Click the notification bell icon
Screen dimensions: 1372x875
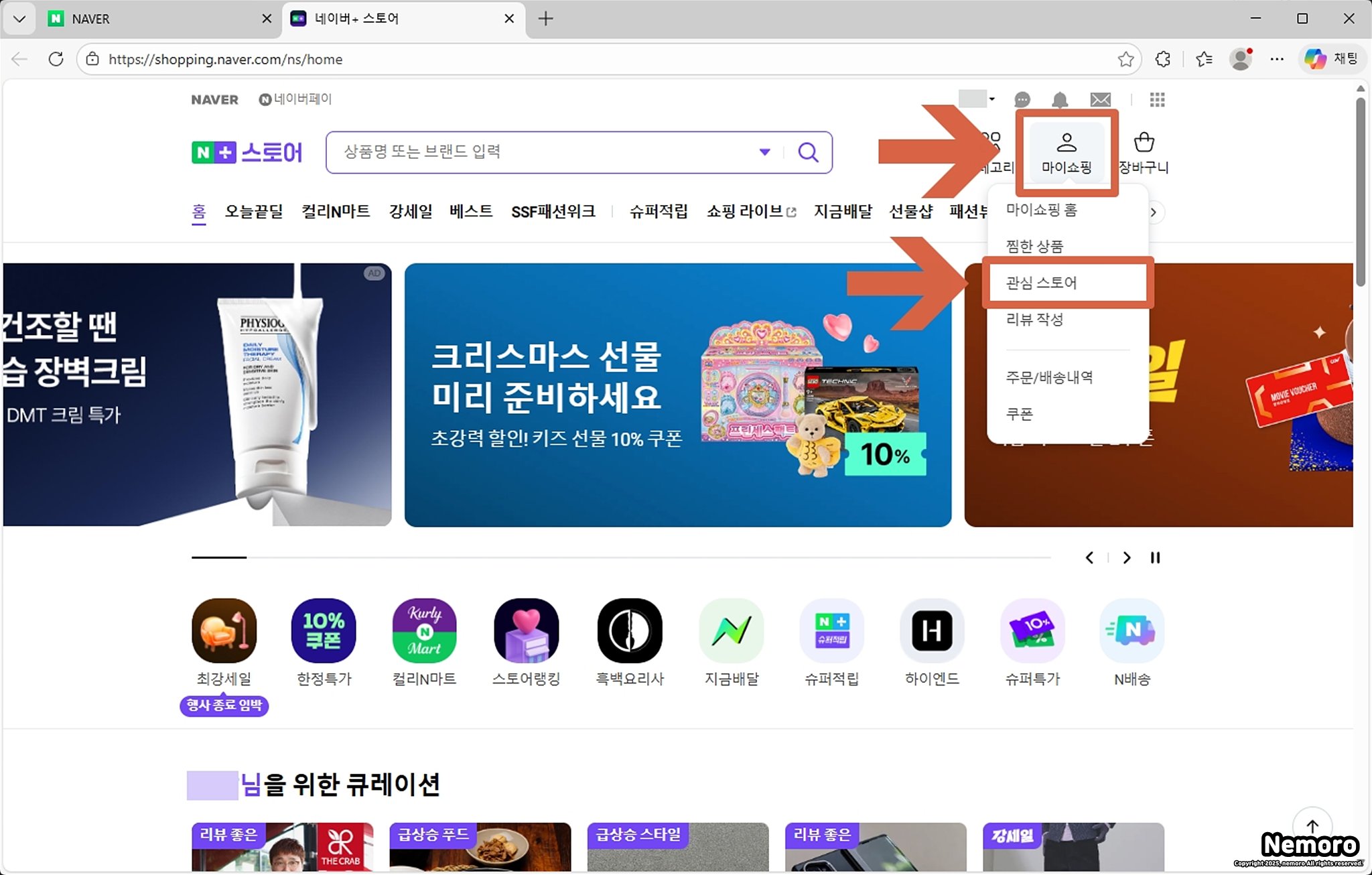(1059, 100)
